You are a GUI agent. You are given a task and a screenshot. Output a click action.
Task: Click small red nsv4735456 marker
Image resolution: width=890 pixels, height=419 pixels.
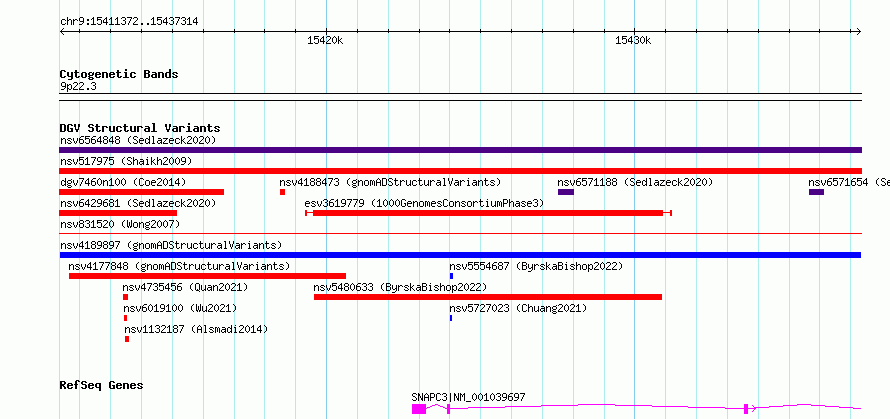[x=125, y=297]
